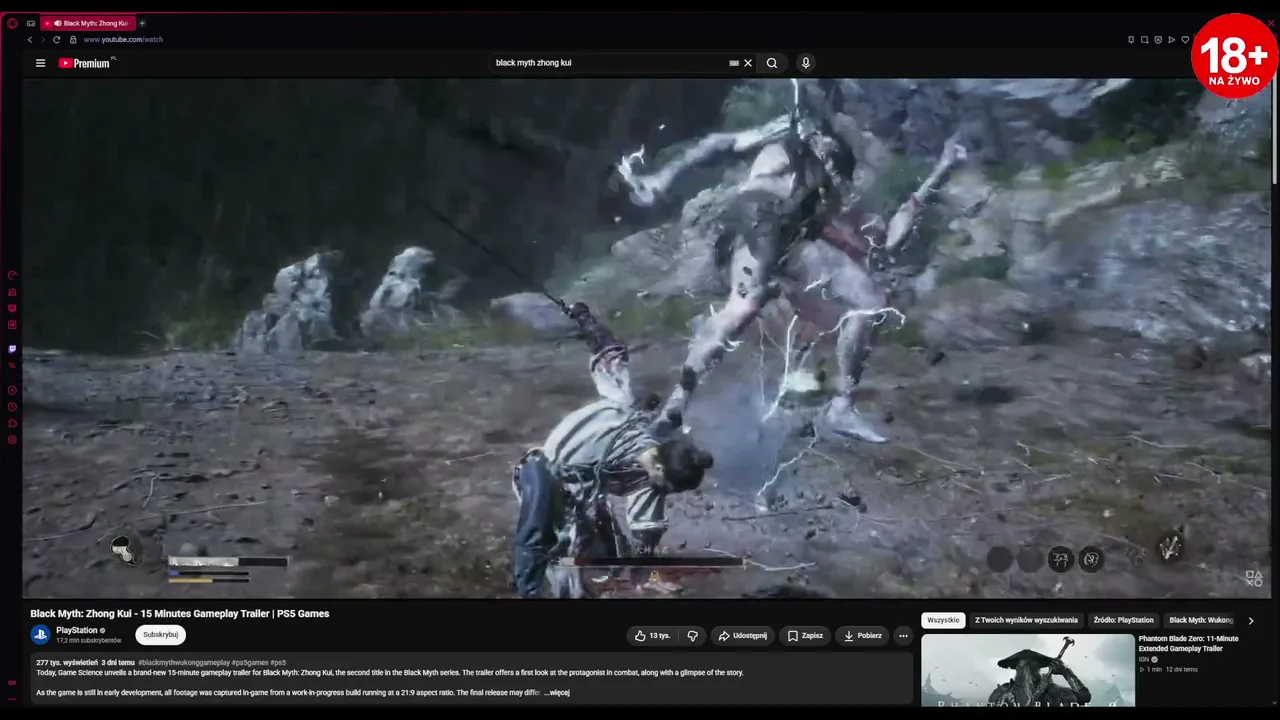Download the video using Pobierz
This screenshot has width=1280, height=720.
click(862, 635)
